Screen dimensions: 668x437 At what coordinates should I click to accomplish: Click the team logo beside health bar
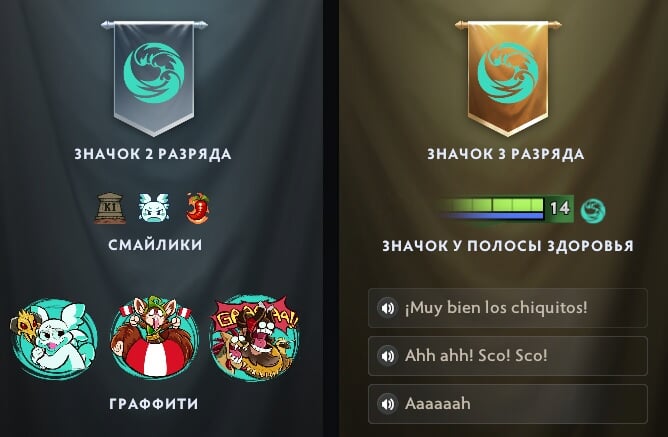(x=593, y=210)
